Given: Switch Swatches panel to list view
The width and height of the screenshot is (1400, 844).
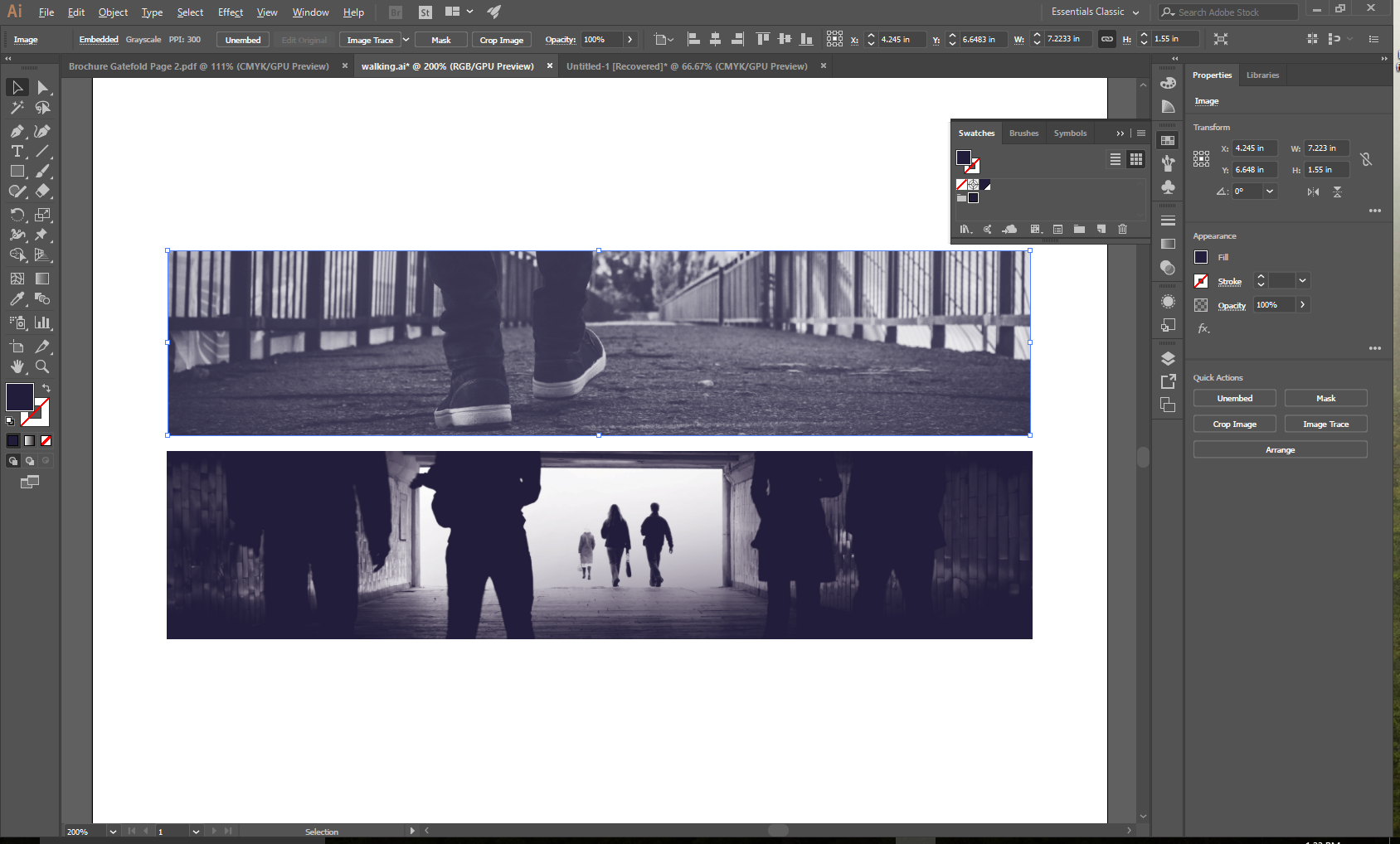Looking at the screenshot, I should (x=1116, y=159).
